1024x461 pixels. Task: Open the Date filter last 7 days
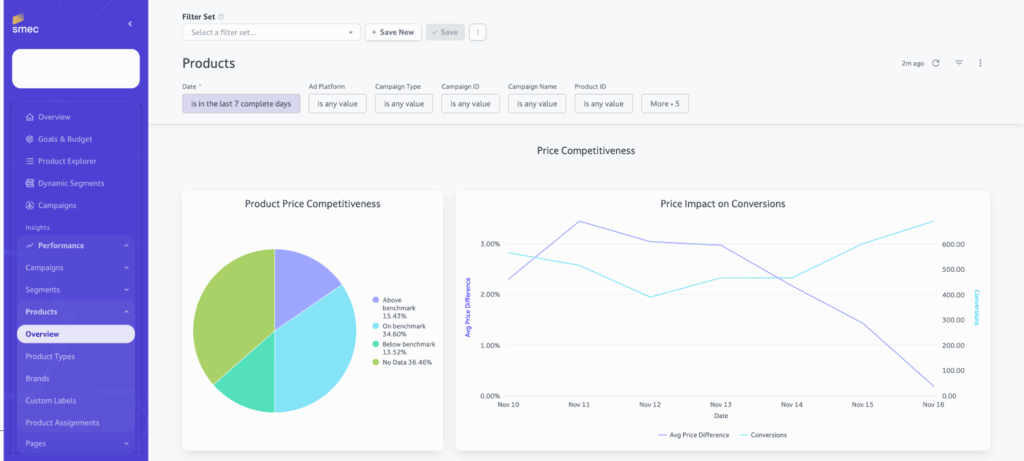pos(241,103)
